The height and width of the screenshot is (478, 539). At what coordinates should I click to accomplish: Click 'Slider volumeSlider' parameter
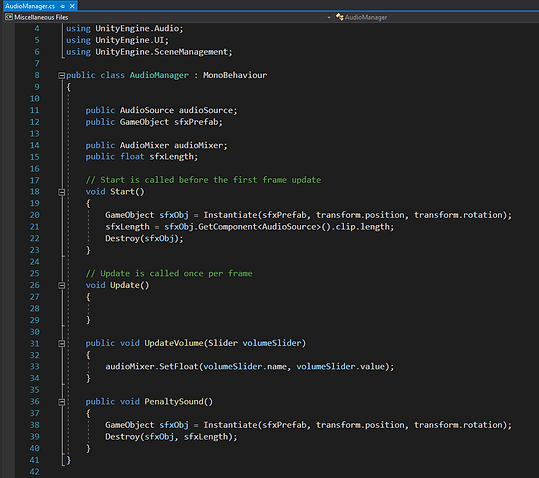(255, 343)
